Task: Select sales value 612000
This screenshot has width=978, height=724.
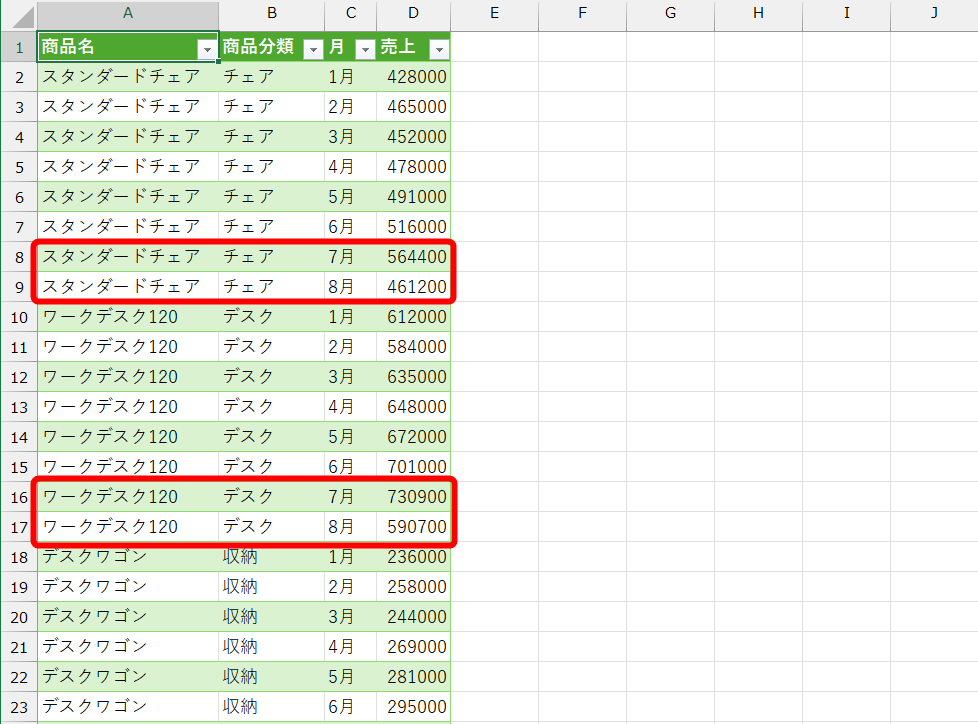Action: (x=414, y=317)
